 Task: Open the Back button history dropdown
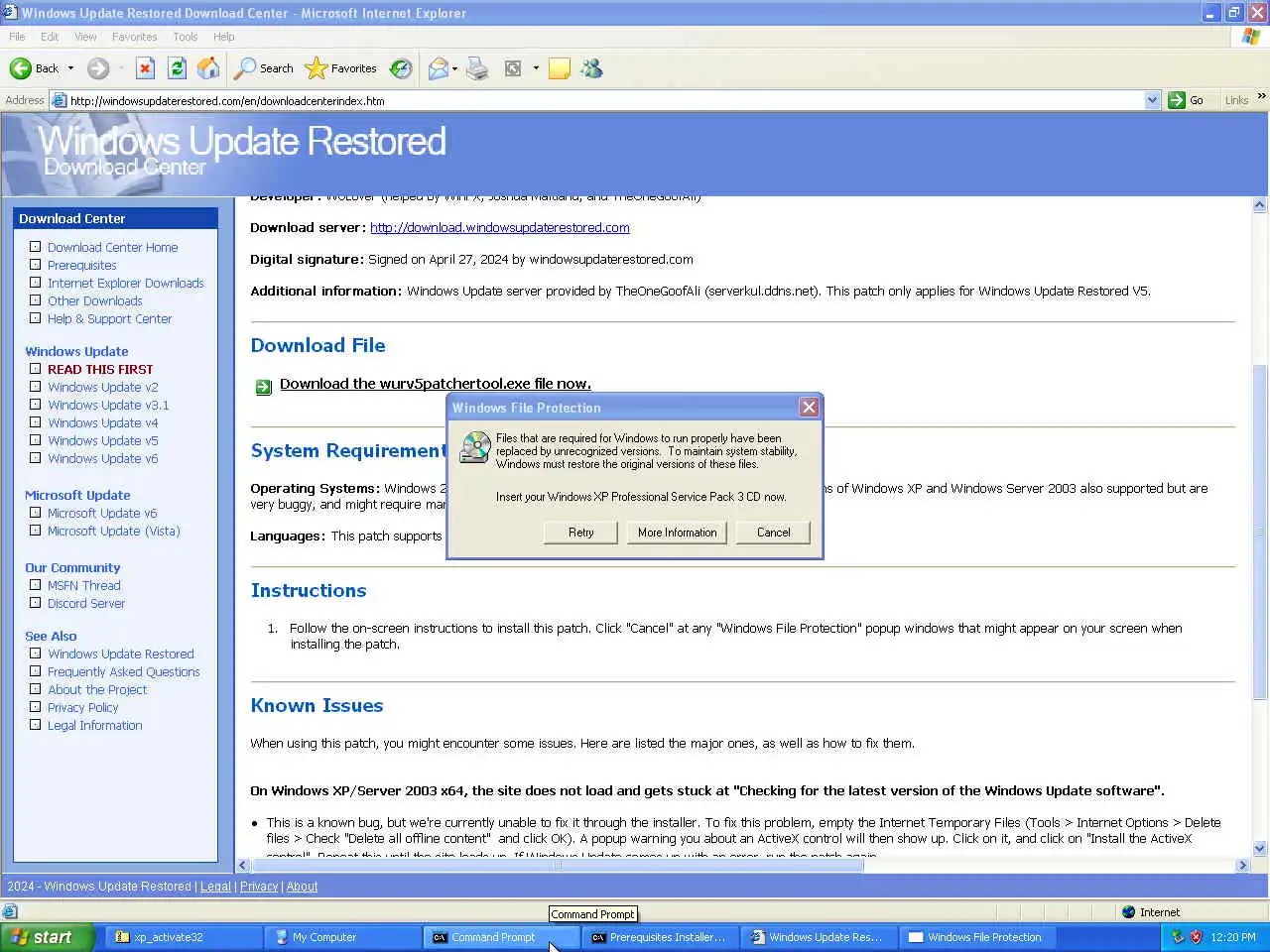click(x=70, y=68)
